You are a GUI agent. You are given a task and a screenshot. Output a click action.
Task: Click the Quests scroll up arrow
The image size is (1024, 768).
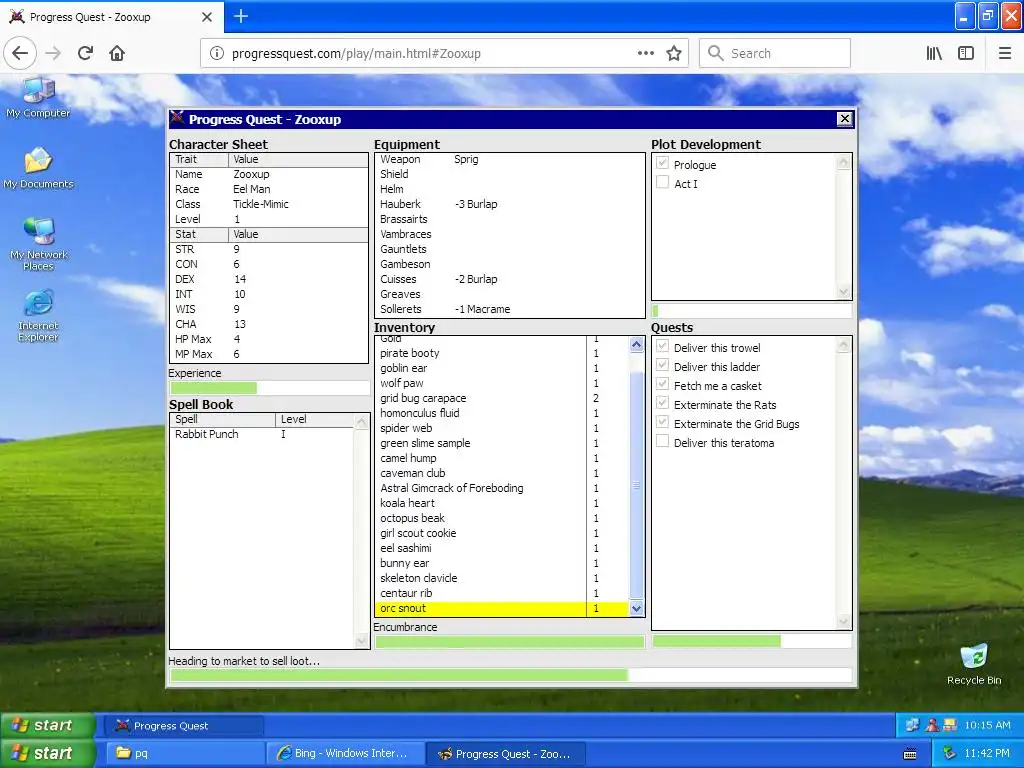click(843, 345)
